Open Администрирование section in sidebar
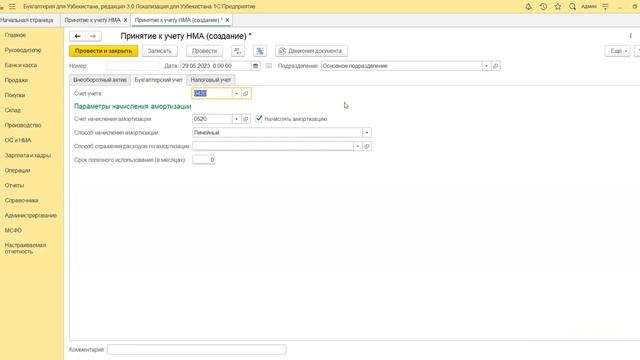This screenshot has width=640, height=360. pos(31,216)
